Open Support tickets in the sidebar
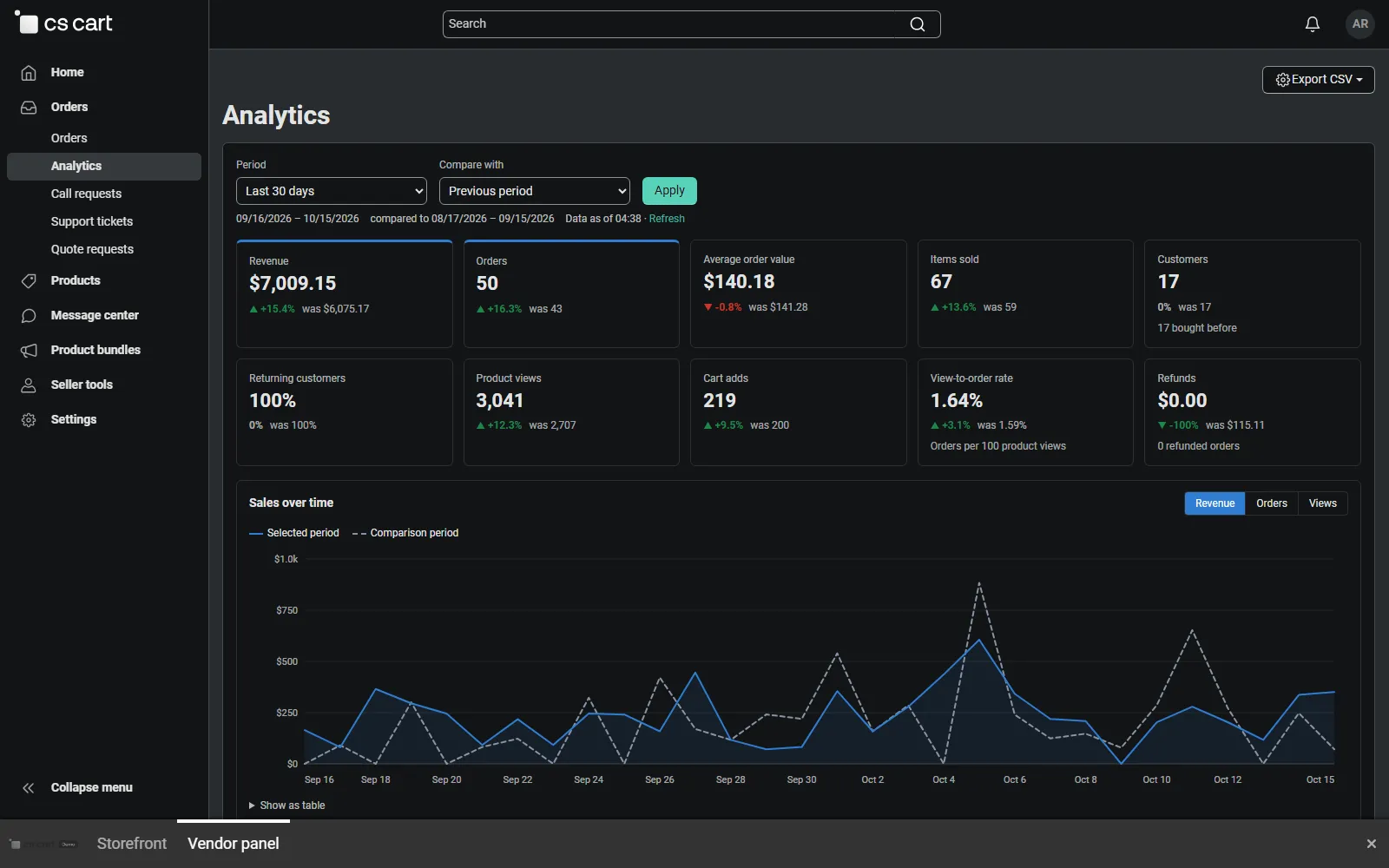1389x868 pixels. 92,221
